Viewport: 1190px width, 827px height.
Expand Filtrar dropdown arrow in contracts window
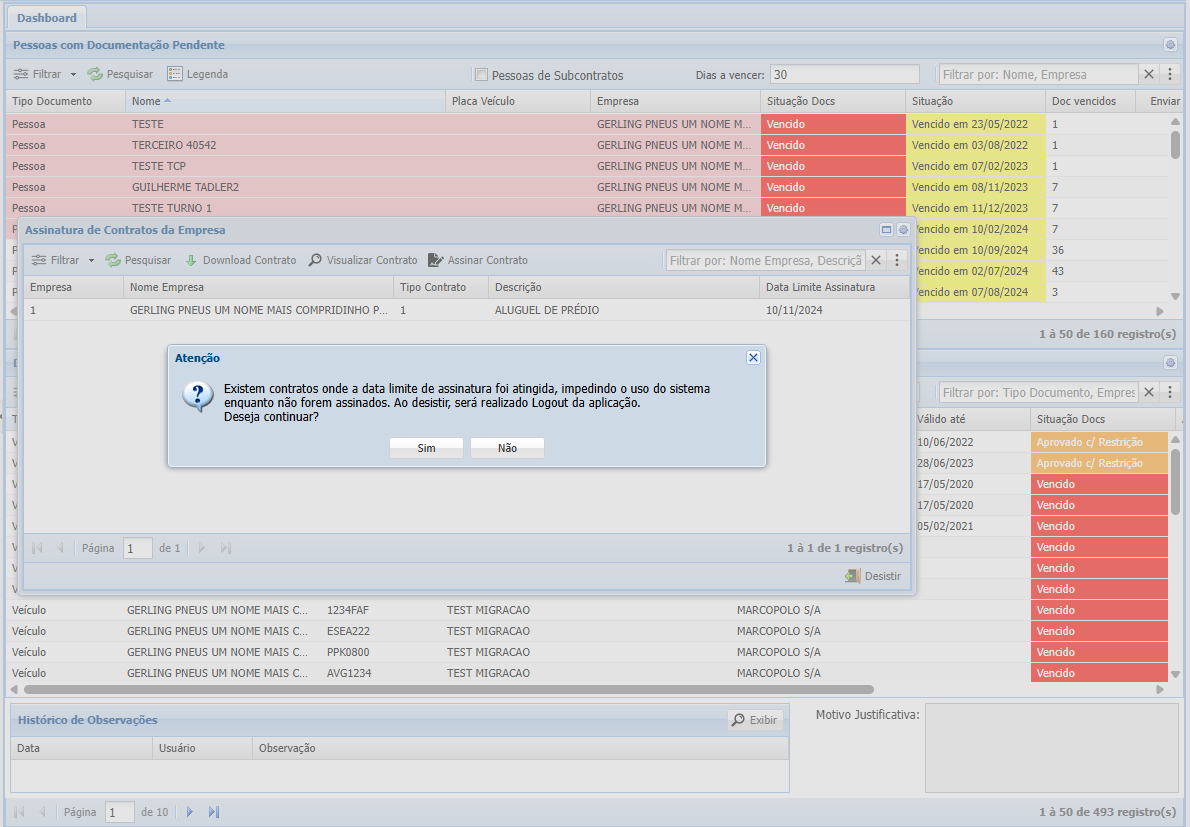91,260
